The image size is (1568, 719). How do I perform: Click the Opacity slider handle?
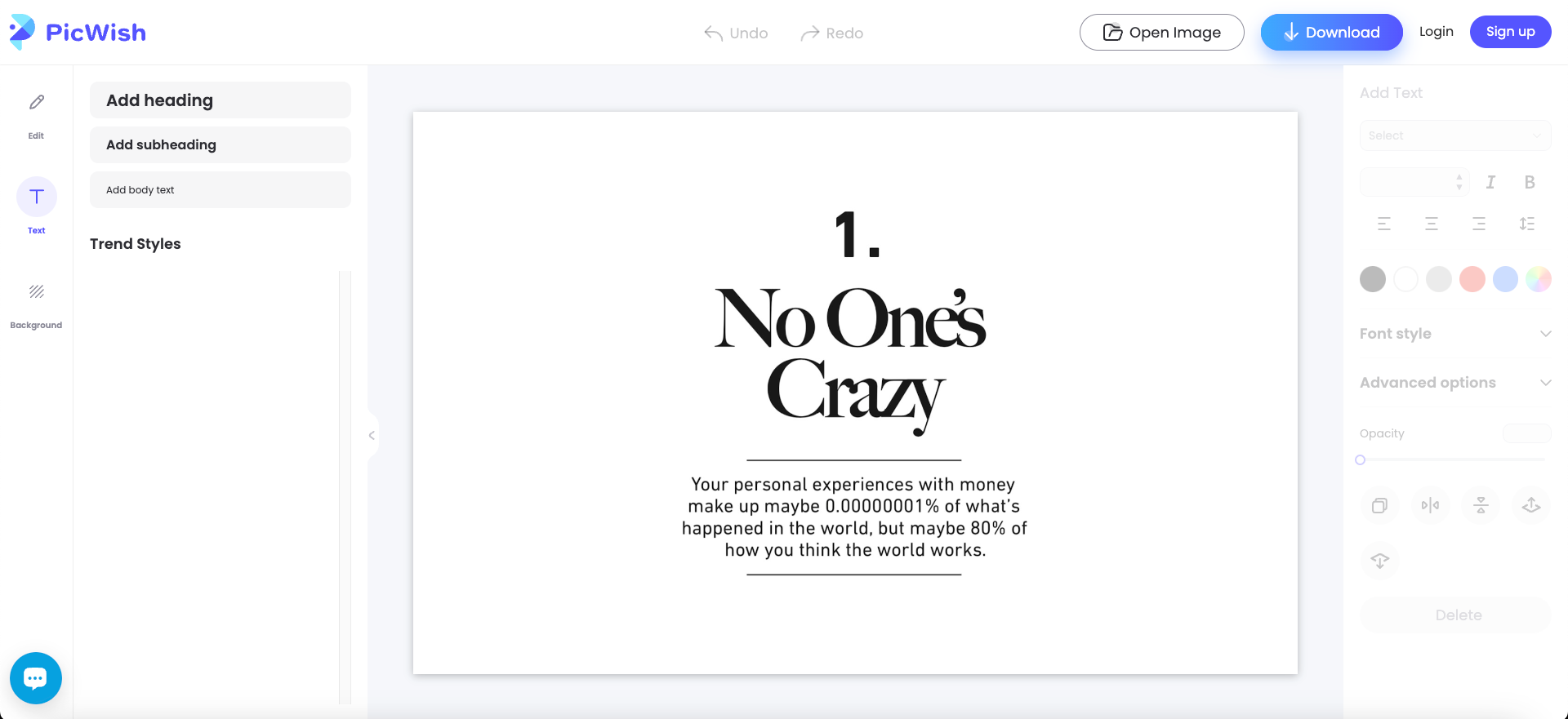pyautogui.click(x=1361, y=460)
